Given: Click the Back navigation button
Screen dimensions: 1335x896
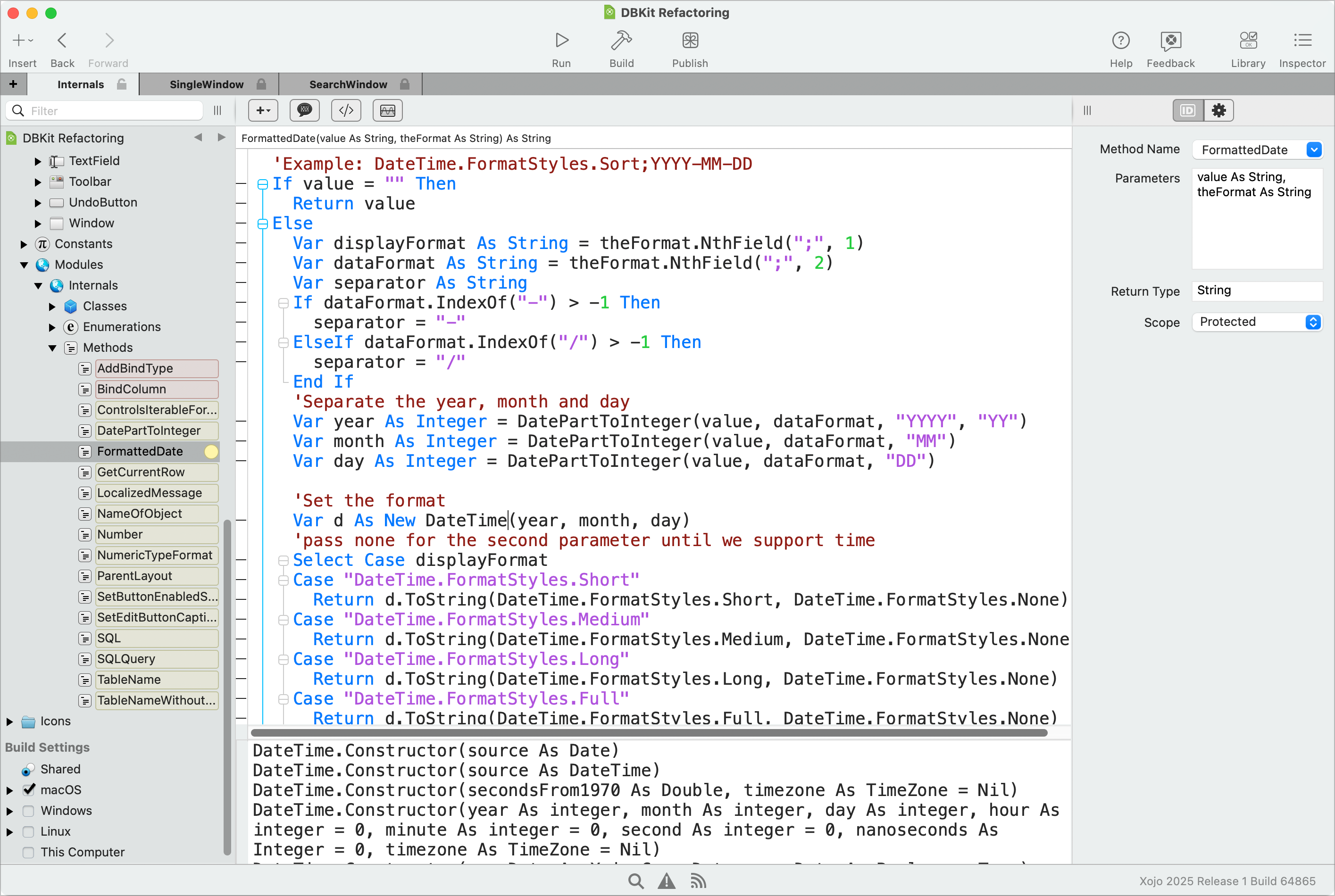Looking at the screenshot, I should click(62, 41).
